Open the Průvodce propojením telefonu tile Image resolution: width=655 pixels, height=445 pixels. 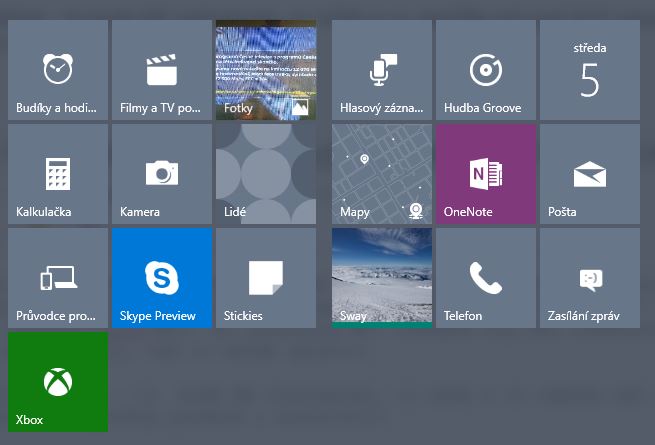(x=58, y=278)
